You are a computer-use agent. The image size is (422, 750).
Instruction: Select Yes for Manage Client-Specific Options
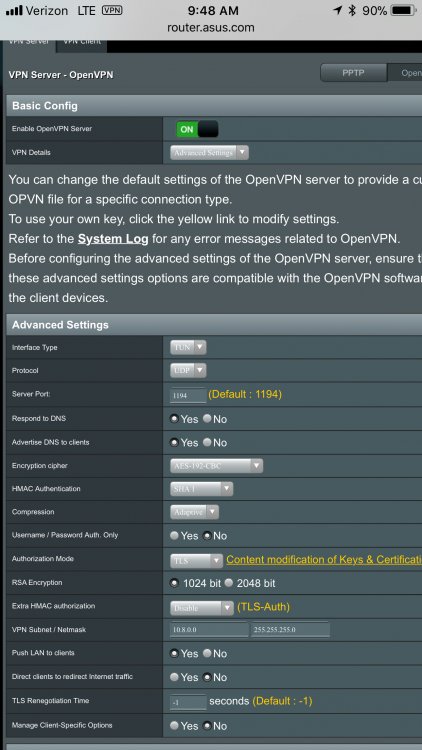coord(175,726)
